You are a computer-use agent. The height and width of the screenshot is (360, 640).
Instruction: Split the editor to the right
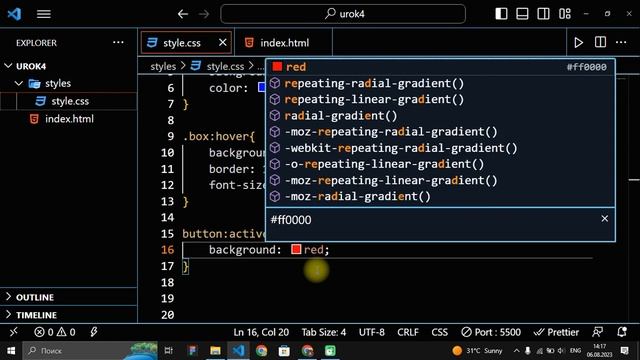pyautogui.click(x=600, y=42)
